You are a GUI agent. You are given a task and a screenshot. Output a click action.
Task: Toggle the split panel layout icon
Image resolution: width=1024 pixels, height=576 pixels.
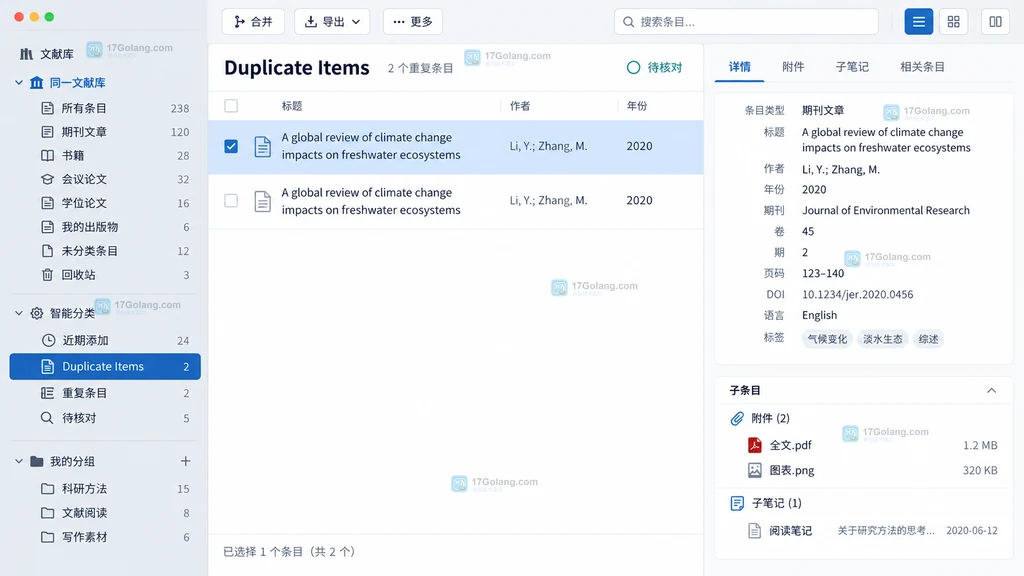[995, 22]
